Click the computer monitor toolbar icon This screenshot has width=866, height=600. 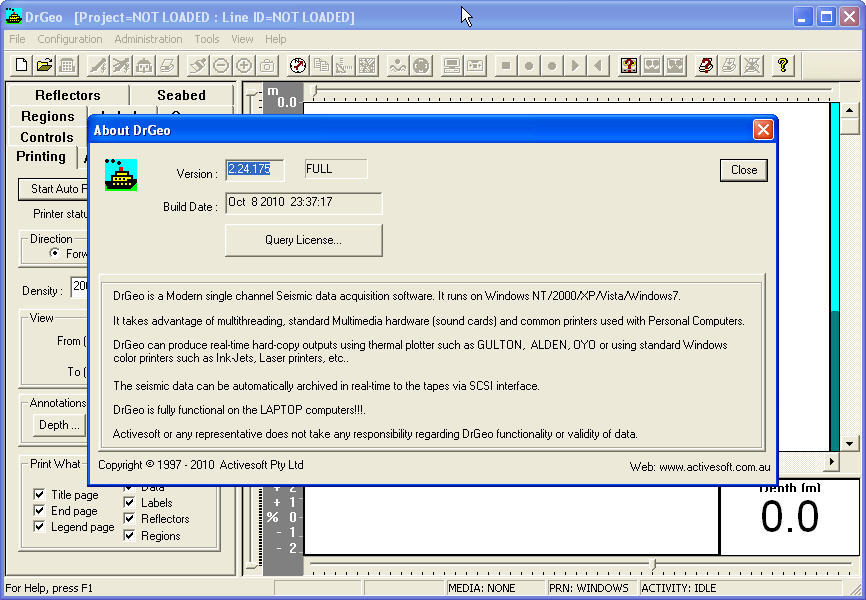tap(452, 65)
